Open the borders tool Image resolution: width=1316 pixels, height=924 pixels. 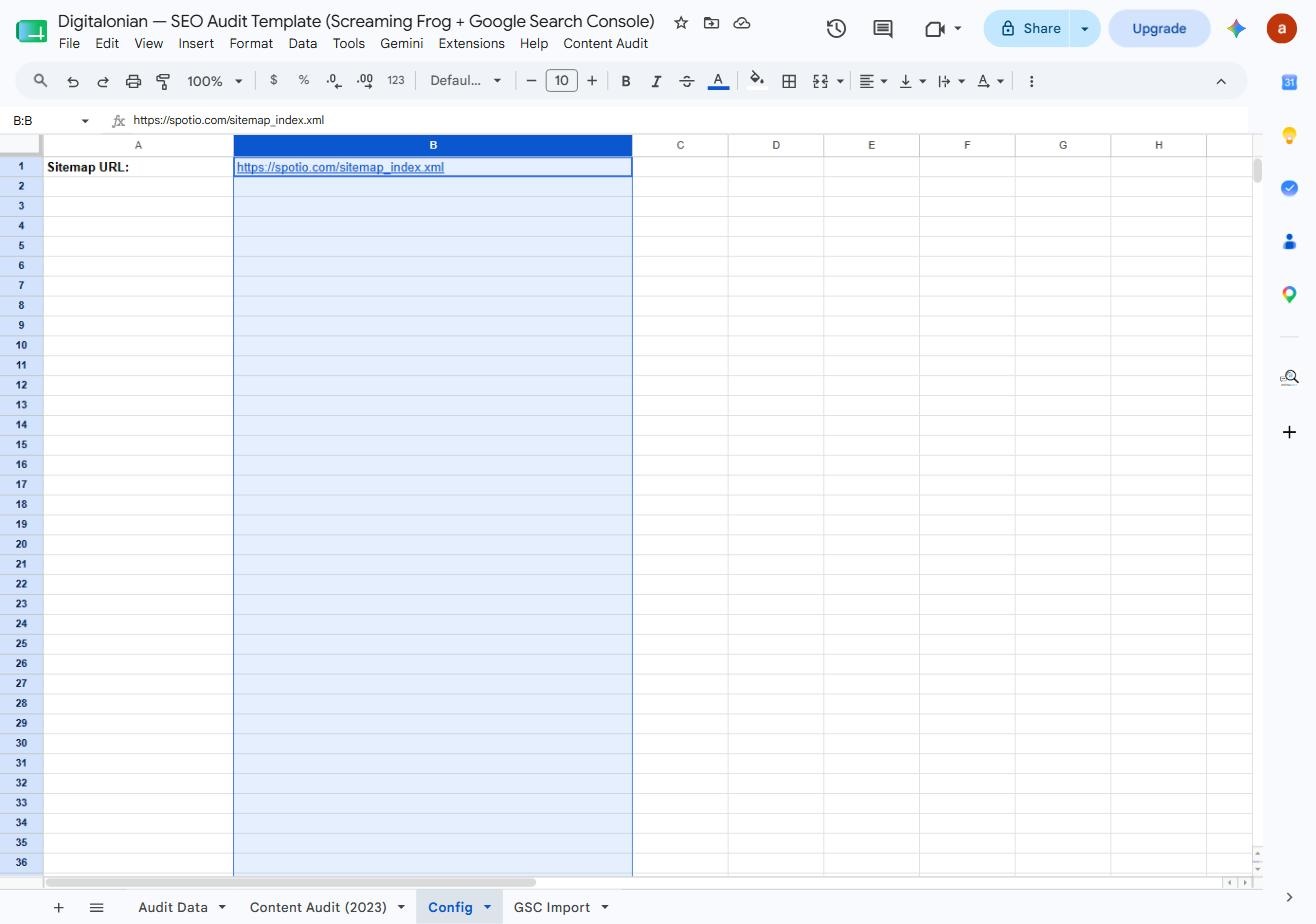(x=789, y=81)
